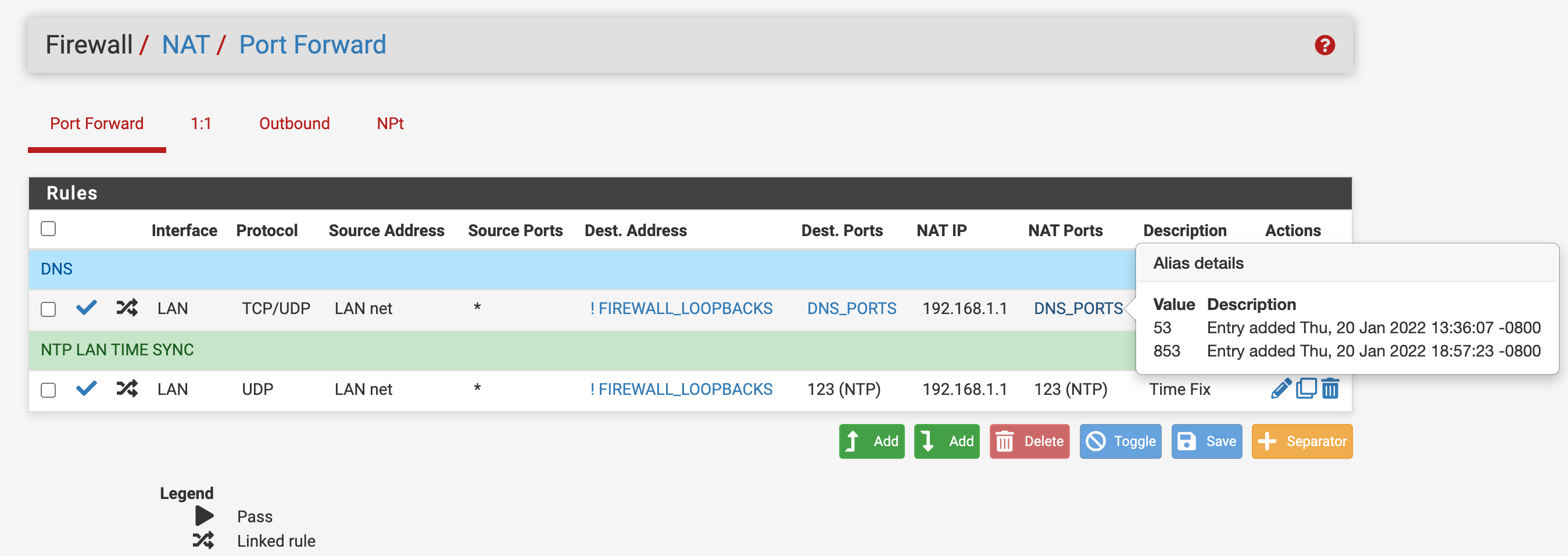1568x556 pixels.
Task: Click alias value 853 in the popup
Action: pyautogui.click(x=1166, y=351)
